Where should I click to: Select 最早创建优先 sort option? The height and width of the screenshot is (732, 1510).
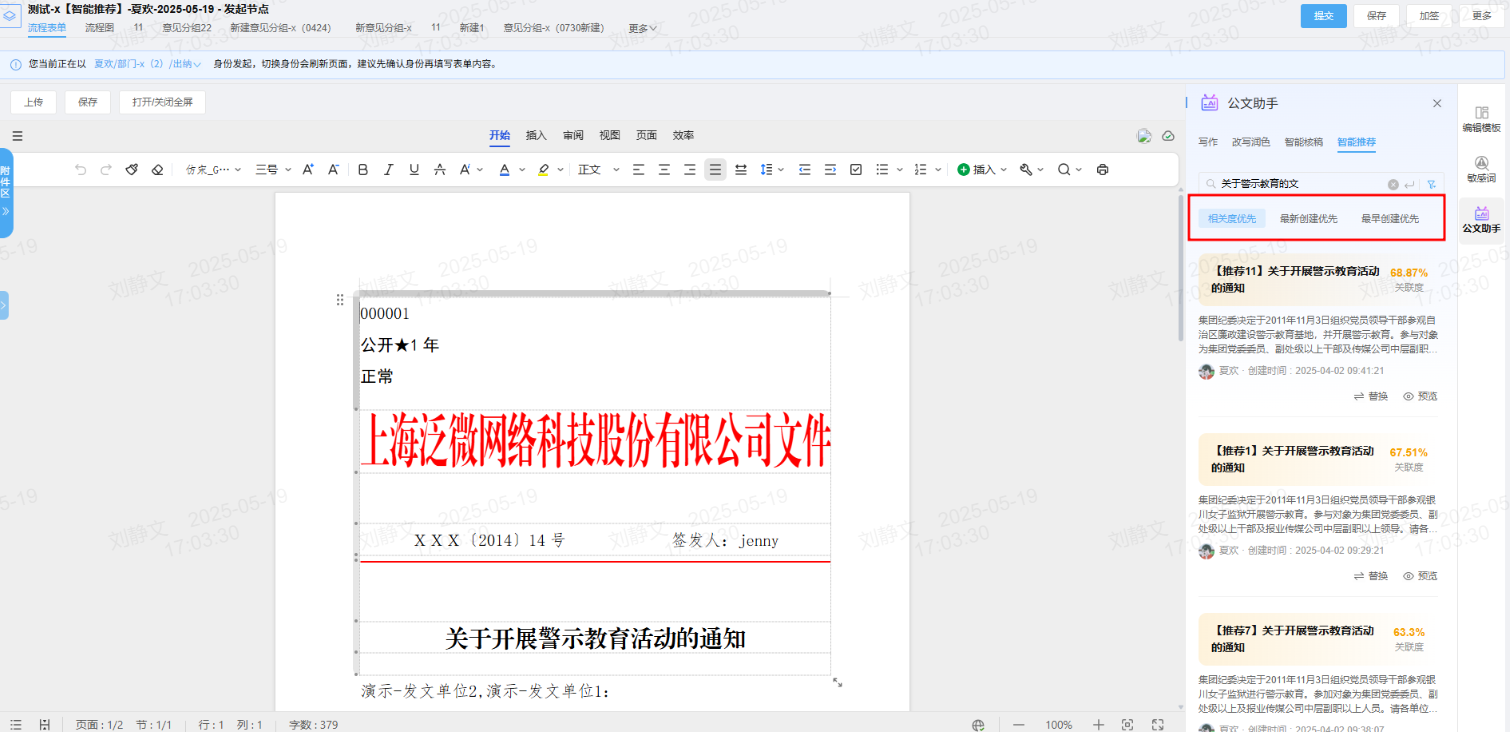1390,218
